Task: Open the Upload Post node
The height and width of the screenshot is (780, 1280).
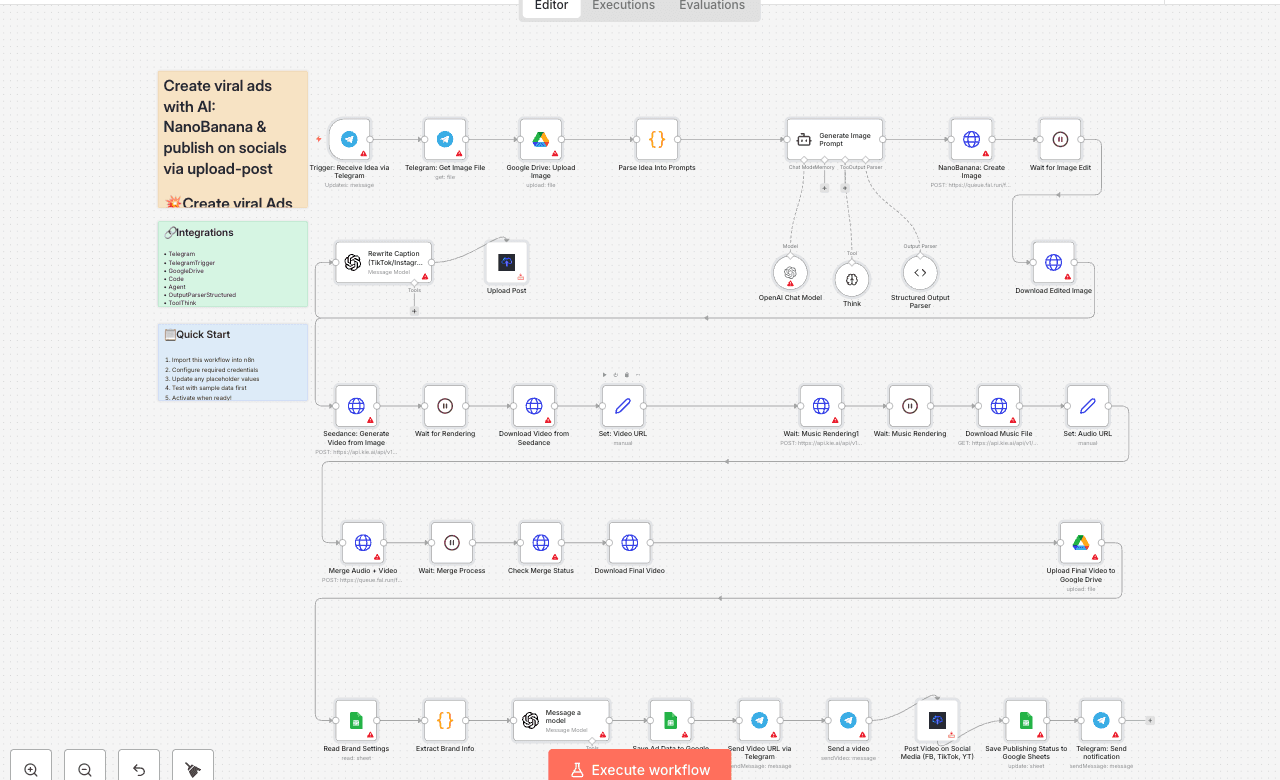Action: [506, 263]
